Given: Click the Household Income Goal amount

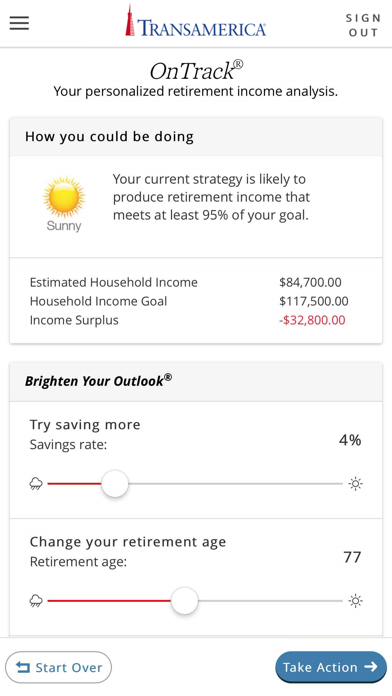Looking at the screenshot, I should [x=314, y=301].
